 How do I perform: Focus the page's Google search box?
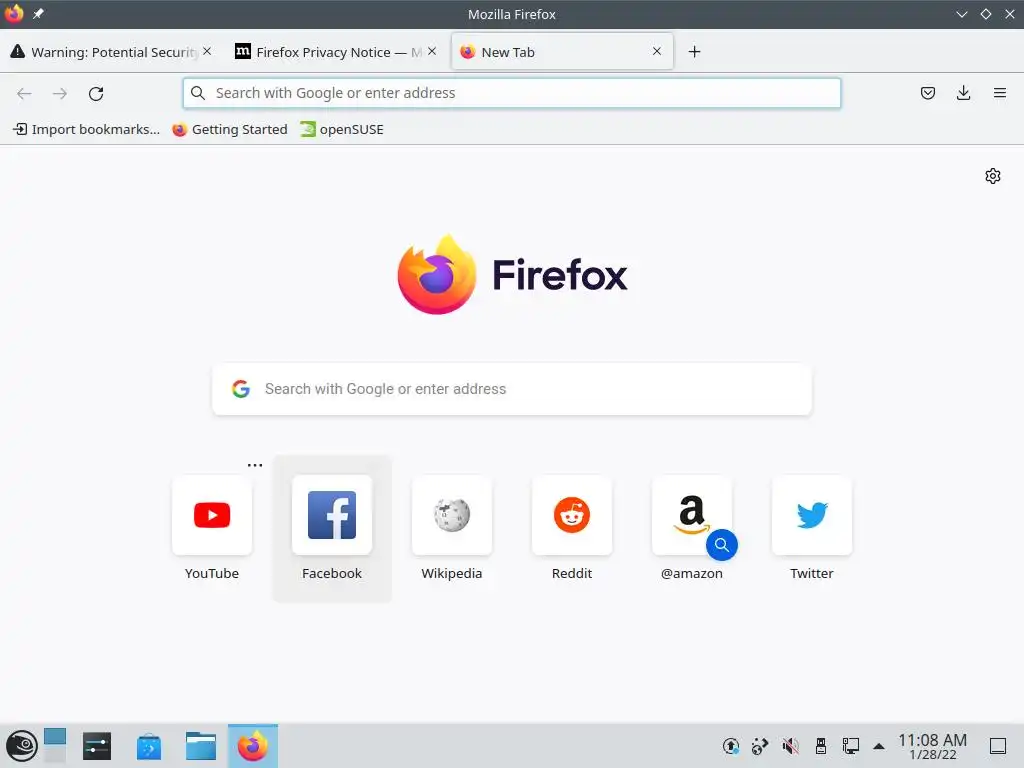tap(512, 389)
